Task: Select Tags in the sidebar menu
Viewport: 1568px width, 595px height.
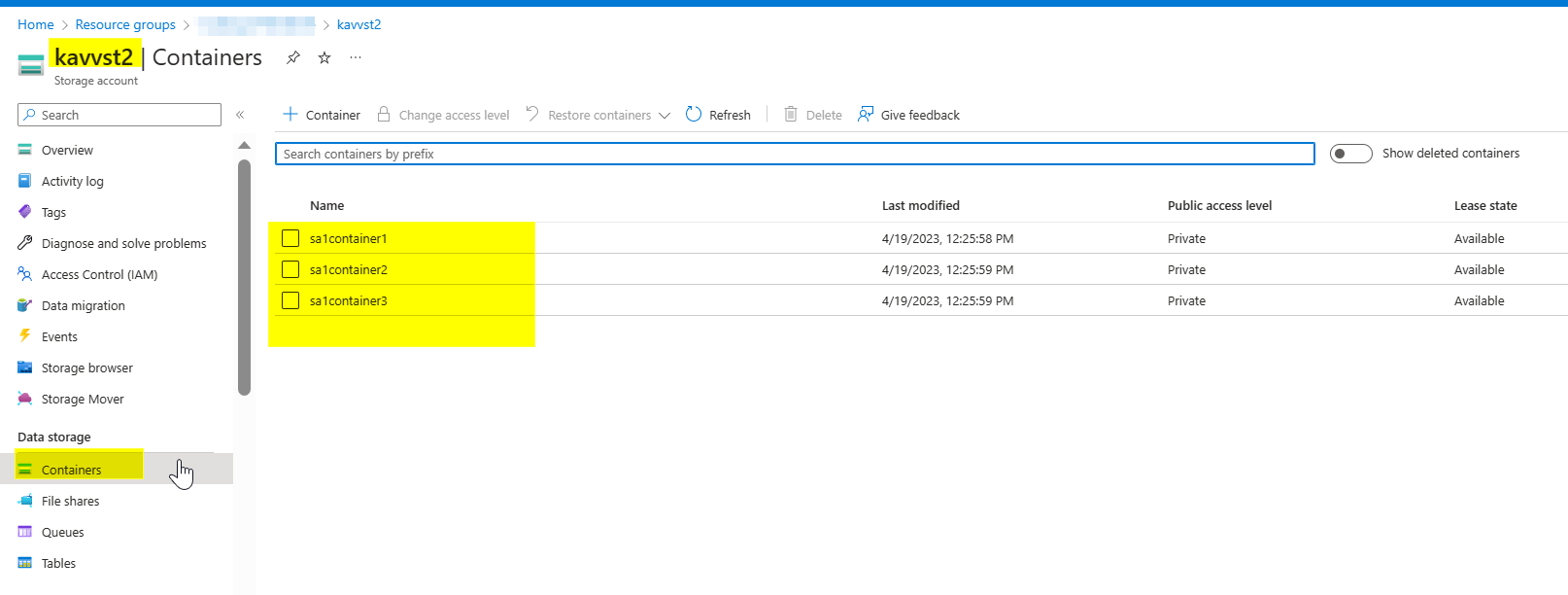Action: click(x=53, y=212)
